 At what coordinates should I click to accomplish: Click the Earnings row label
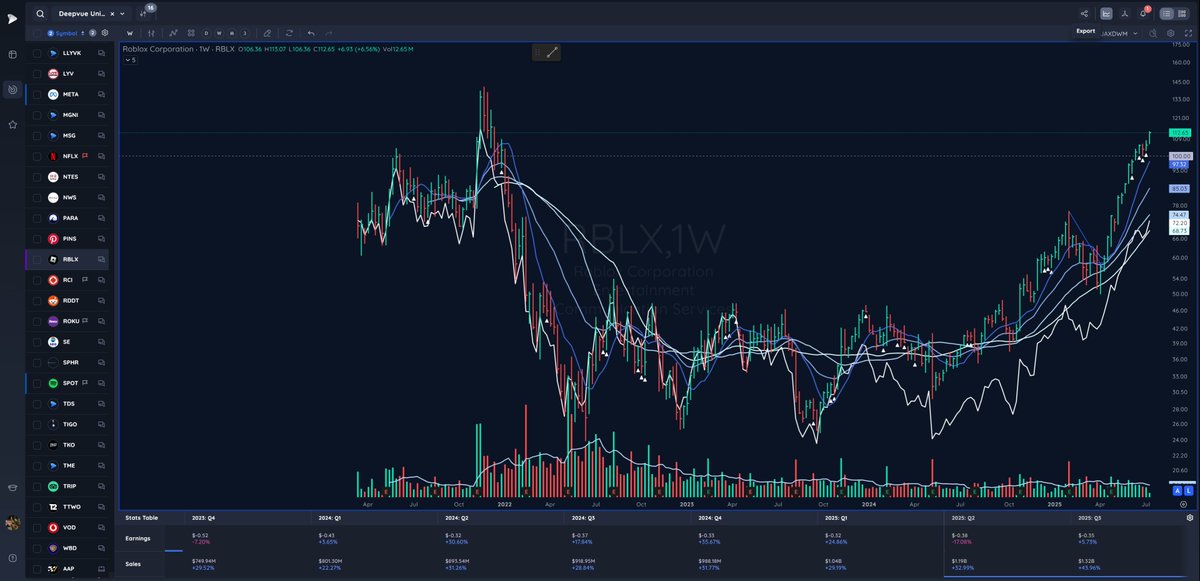pos(138,538)
